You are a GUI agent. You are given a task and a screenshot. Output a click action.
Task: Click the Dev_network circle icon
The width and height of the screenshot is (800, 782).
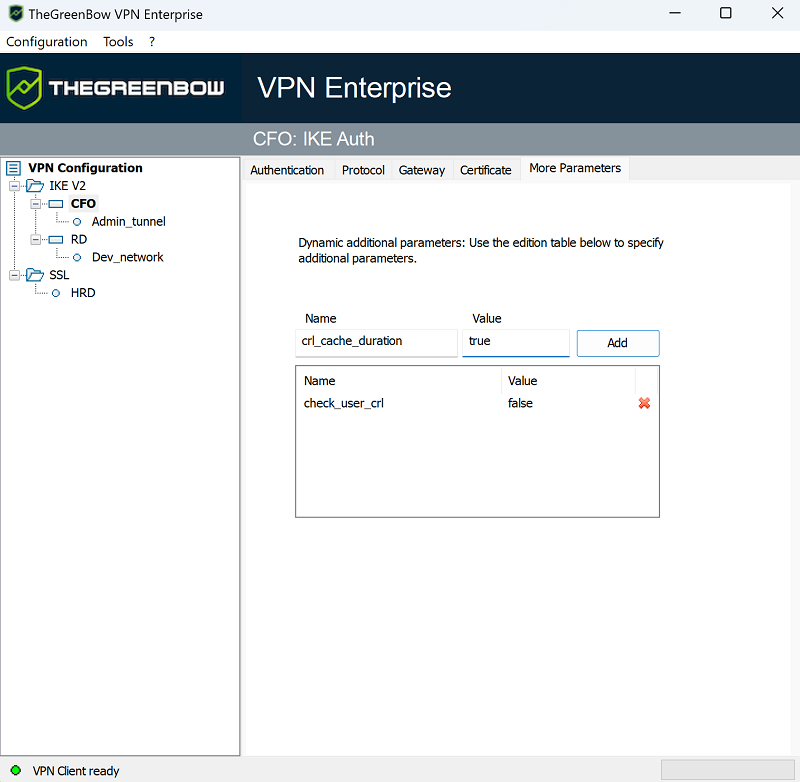[77, 258]
